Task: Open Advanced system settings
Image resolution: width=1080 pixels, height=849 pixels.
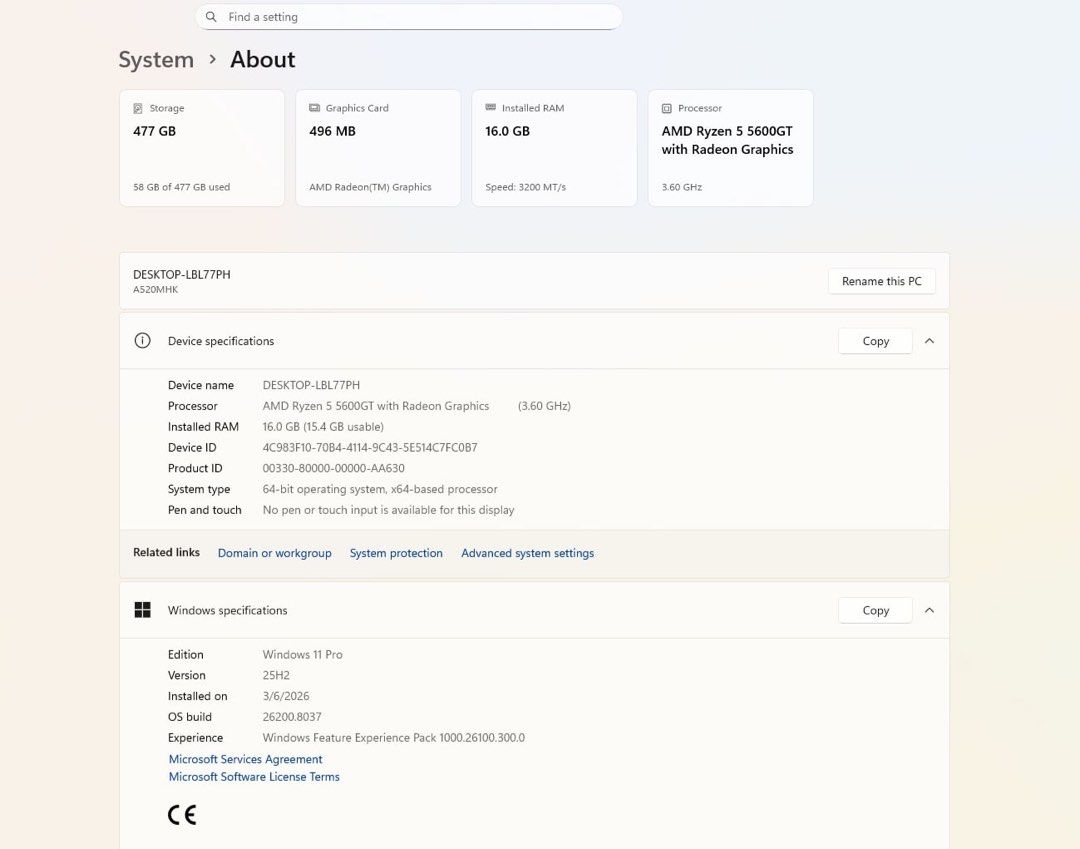Action: click(528, 553)
